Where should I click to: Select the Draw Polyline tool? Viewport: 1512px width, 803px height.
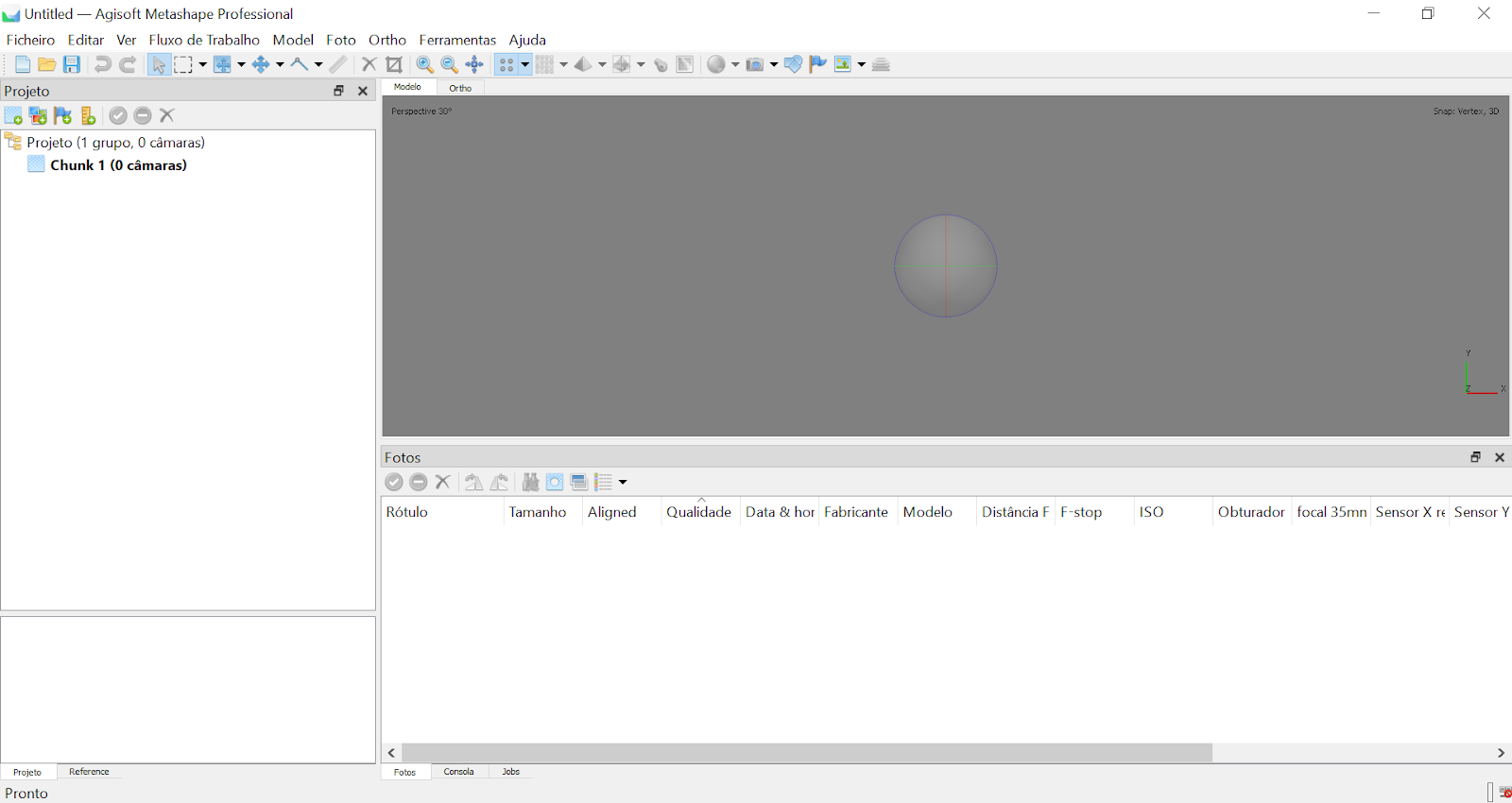300,64
